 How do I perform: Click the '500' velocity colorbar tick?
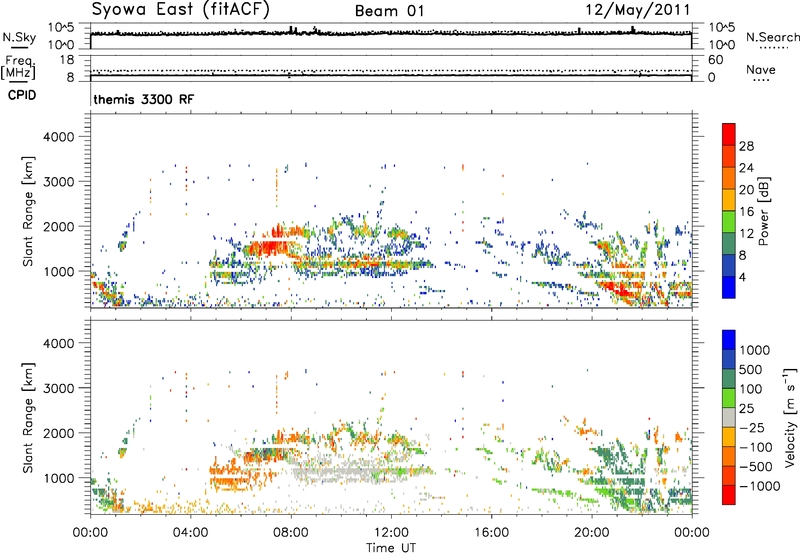tap(751, 370)
